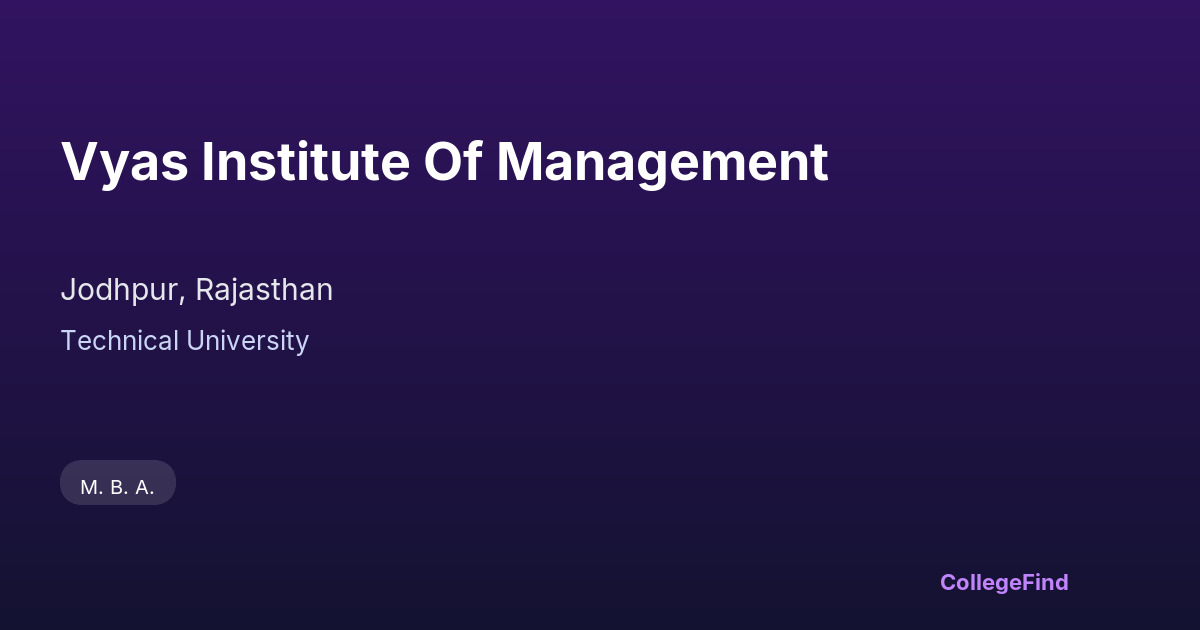Click the word Of in the heading
Screen dimensions: 1200x630
click(x=453, y=162)
